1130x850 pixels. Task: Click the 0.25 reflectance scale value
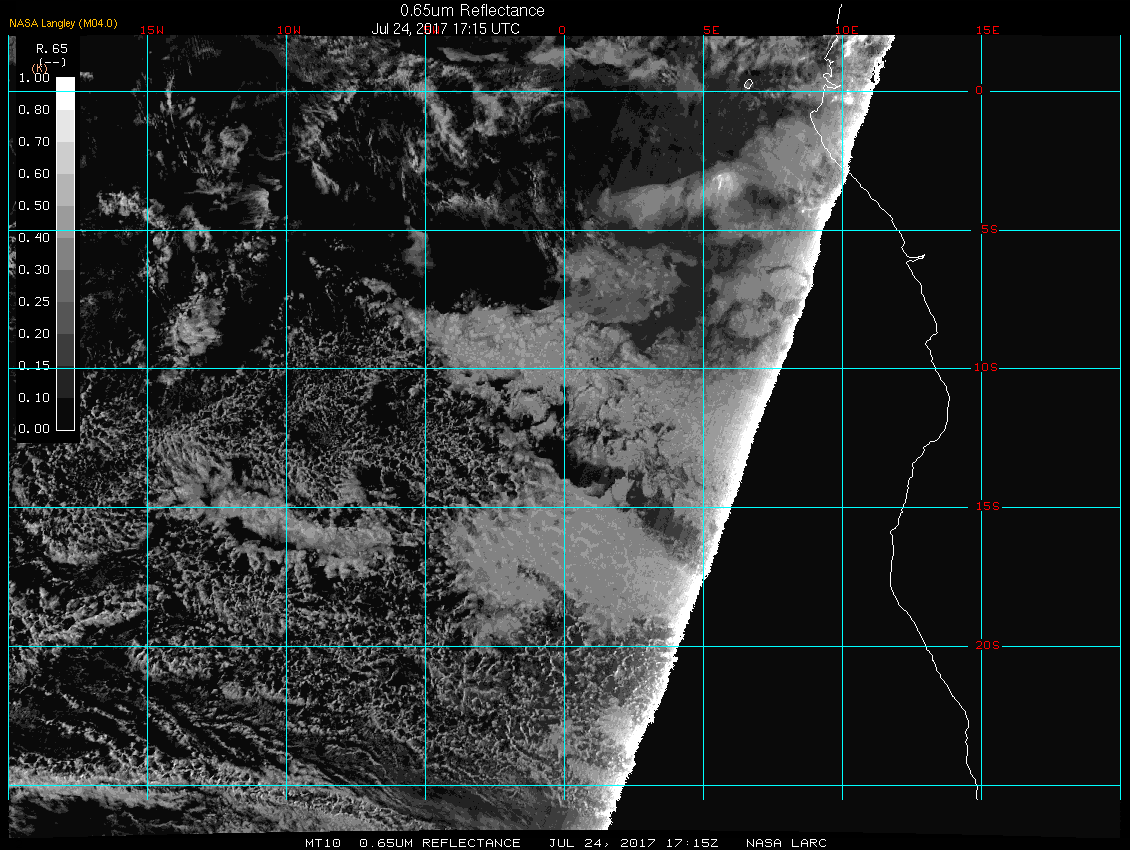click(34, 301)
